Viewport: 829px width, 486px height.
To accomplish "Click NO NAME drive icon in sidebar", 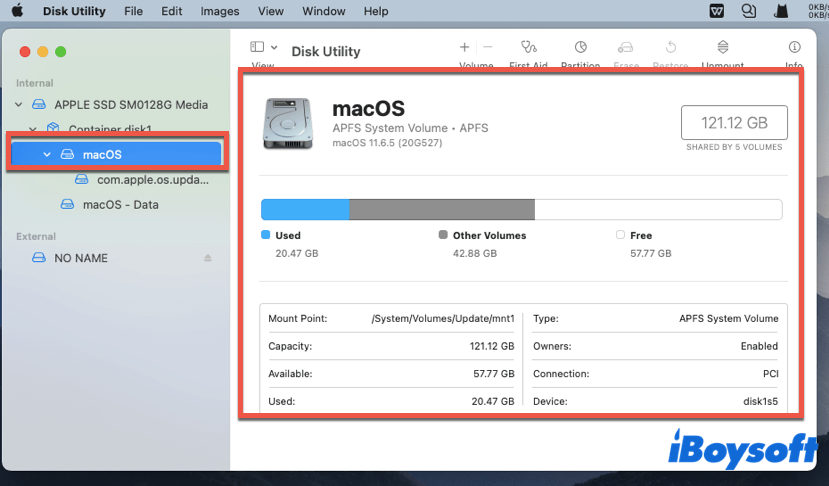I will (39, 258).
